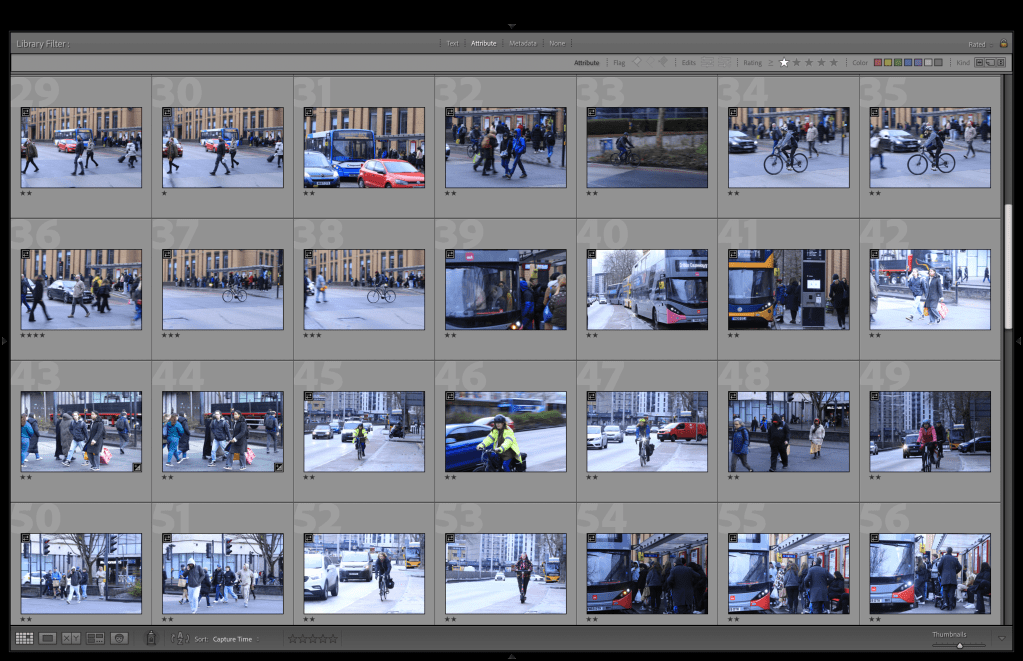Switch to the Metadata filter tab
1023x661 pixels.
click(522, 44)
